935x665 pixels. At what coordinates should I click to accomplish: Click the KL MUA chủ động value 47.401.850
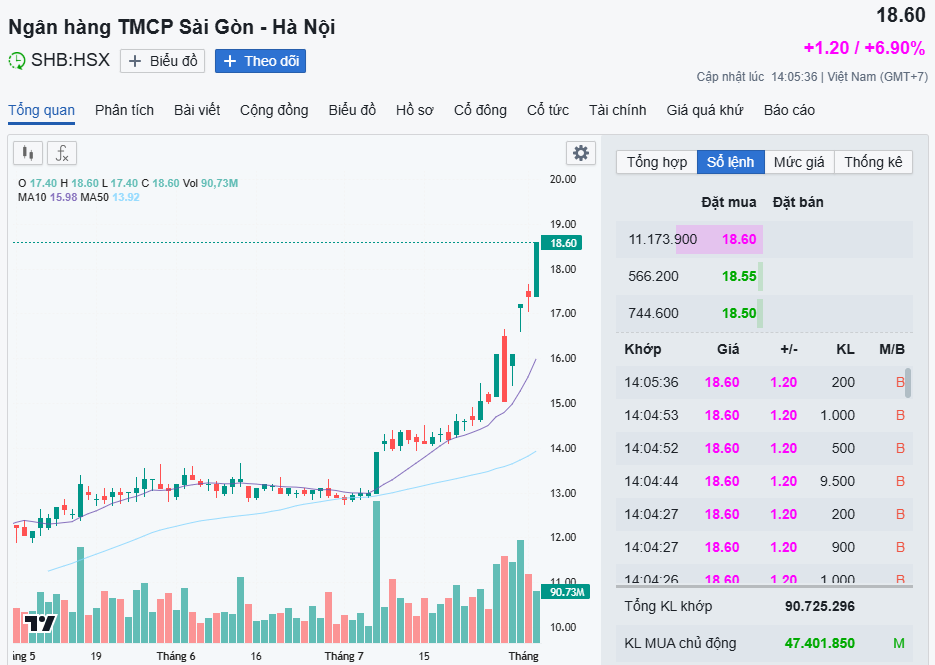tap(819, 643)
